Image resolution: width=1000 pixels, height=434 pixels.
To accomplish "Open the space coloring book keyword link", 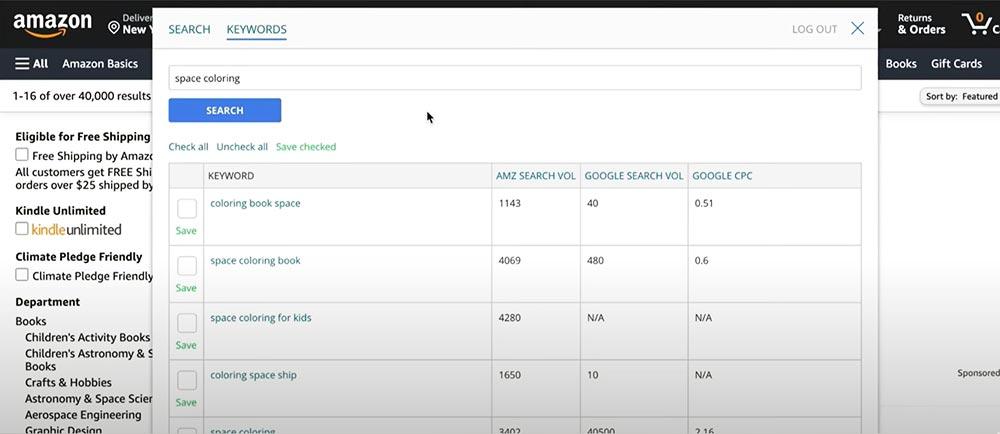I will tap(255, 261).
